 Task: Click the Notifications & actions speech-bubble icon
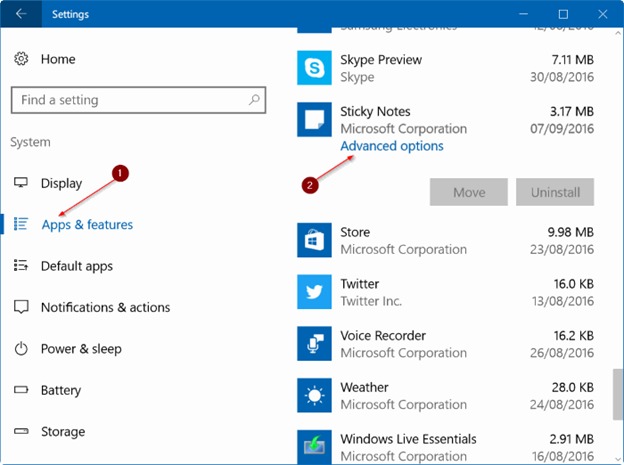pyautogui.click(x=21, y=307)
